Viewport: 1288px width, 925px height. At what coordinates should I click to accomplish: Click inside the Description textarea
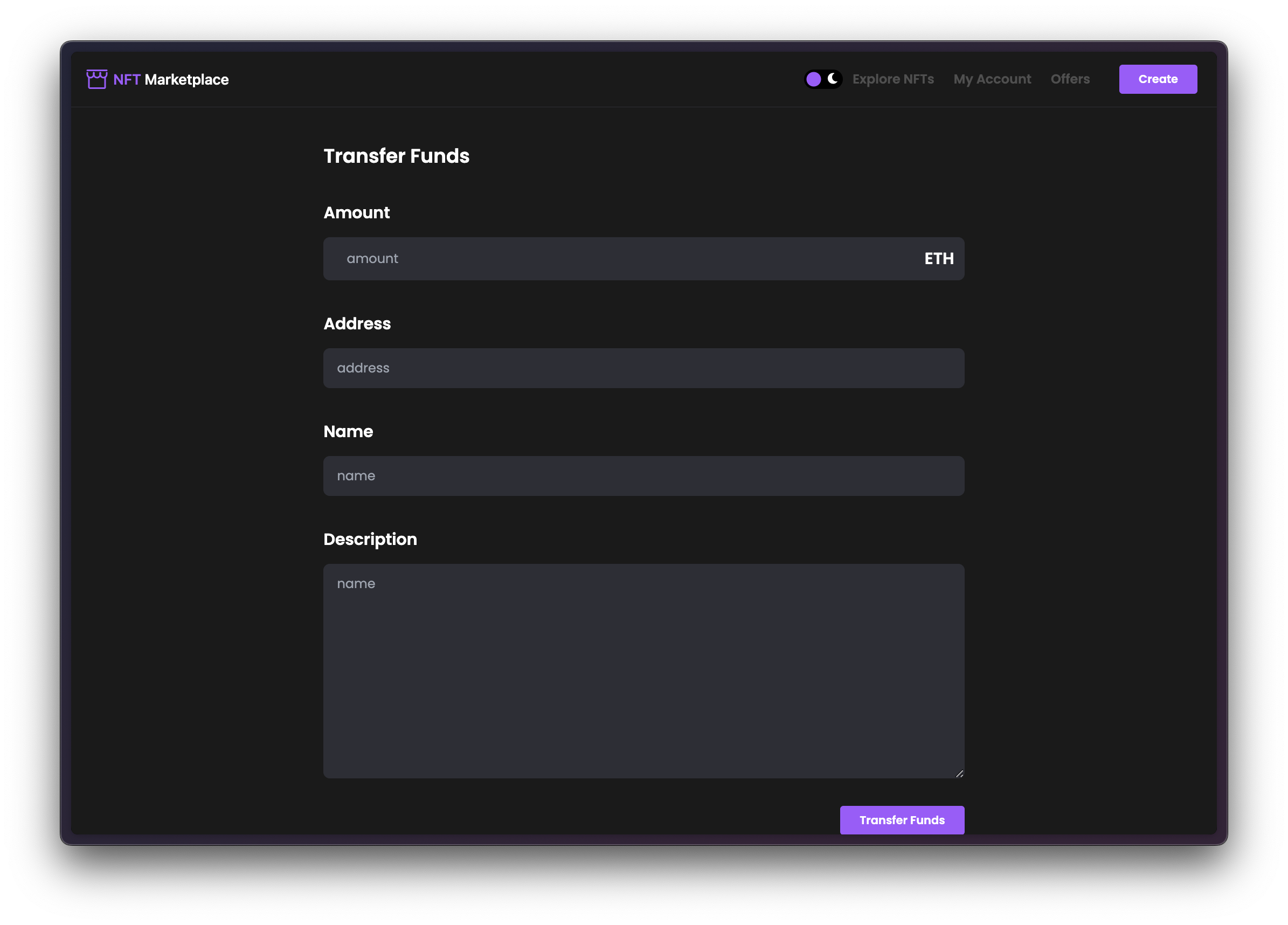tap(643, 671)
